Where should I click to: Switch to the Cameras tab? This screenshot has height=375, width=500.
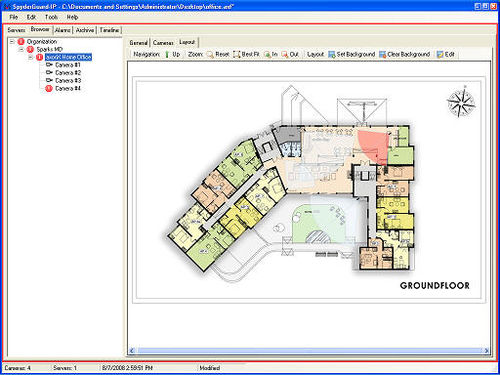click(x=163, y=43)
